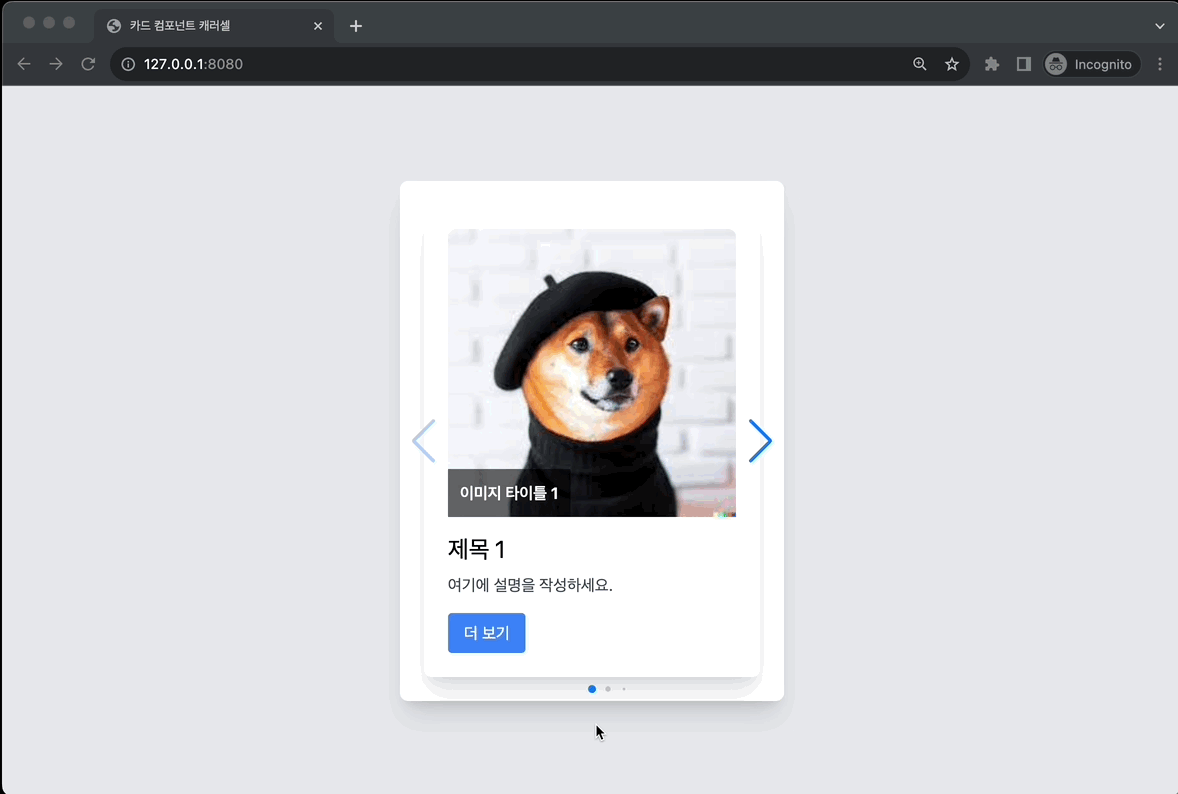Click the 이미지 타이틀 1 caption
This screenshot has height=794, width=1178.
(x=509, y=493)
